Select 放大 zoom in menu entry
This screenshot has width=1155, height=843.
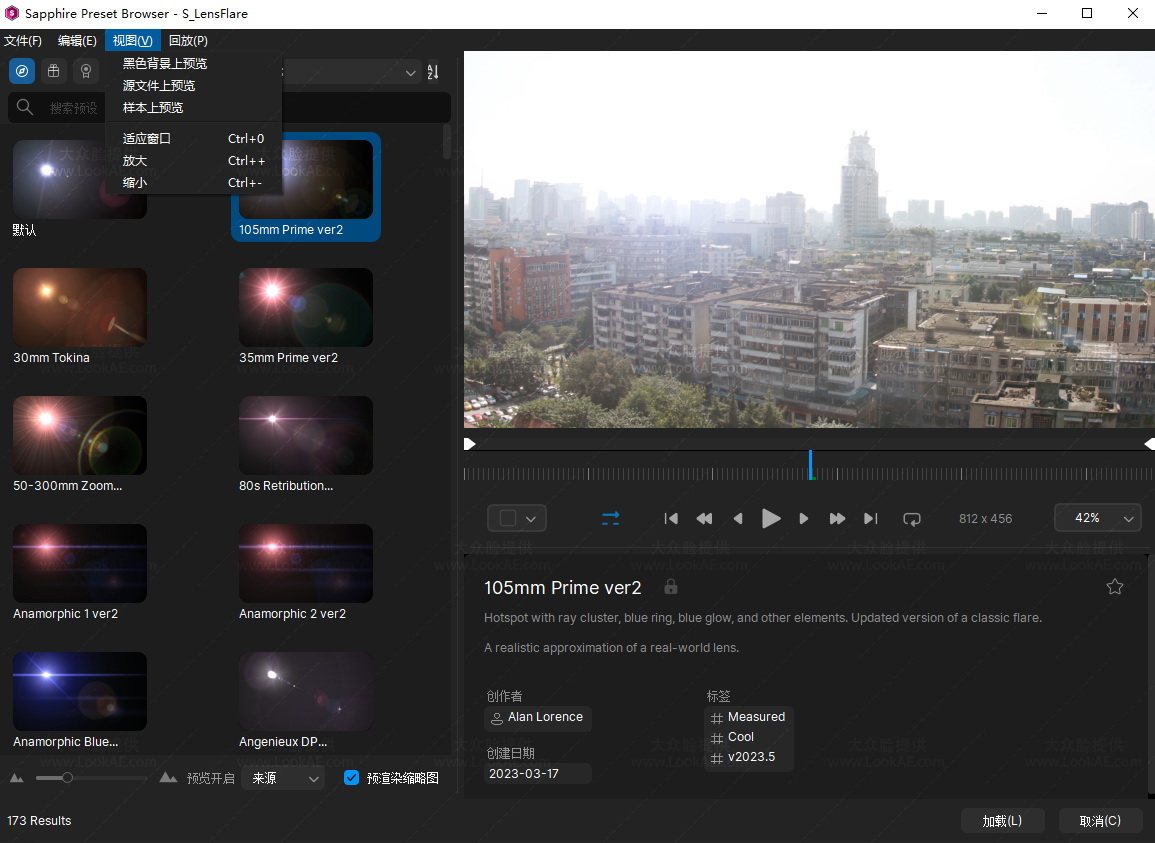click(193, 161)
